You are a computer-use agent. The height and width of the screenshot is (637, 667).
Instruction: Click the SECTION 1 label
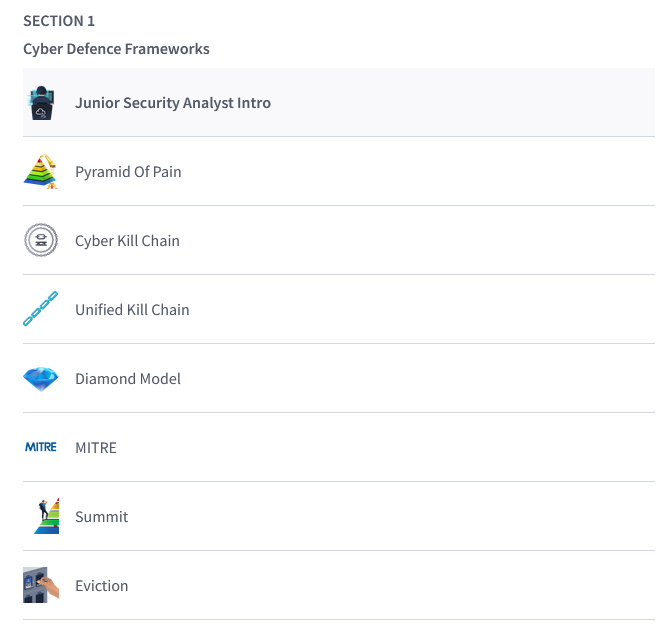click(x=59, y=21)
